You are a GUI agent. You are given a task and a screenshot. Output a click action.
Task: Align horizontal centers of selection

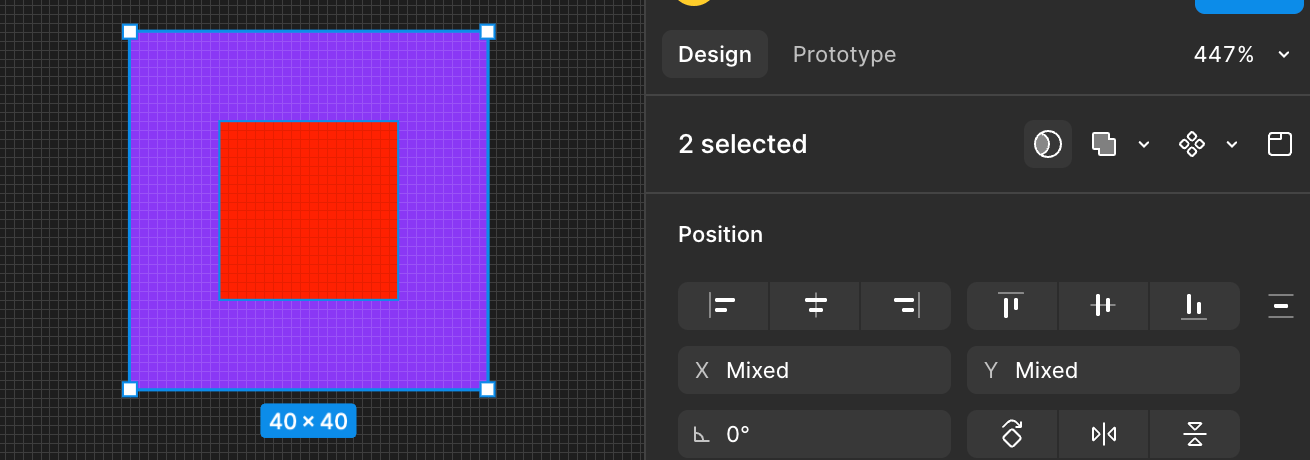coord(815,306)
